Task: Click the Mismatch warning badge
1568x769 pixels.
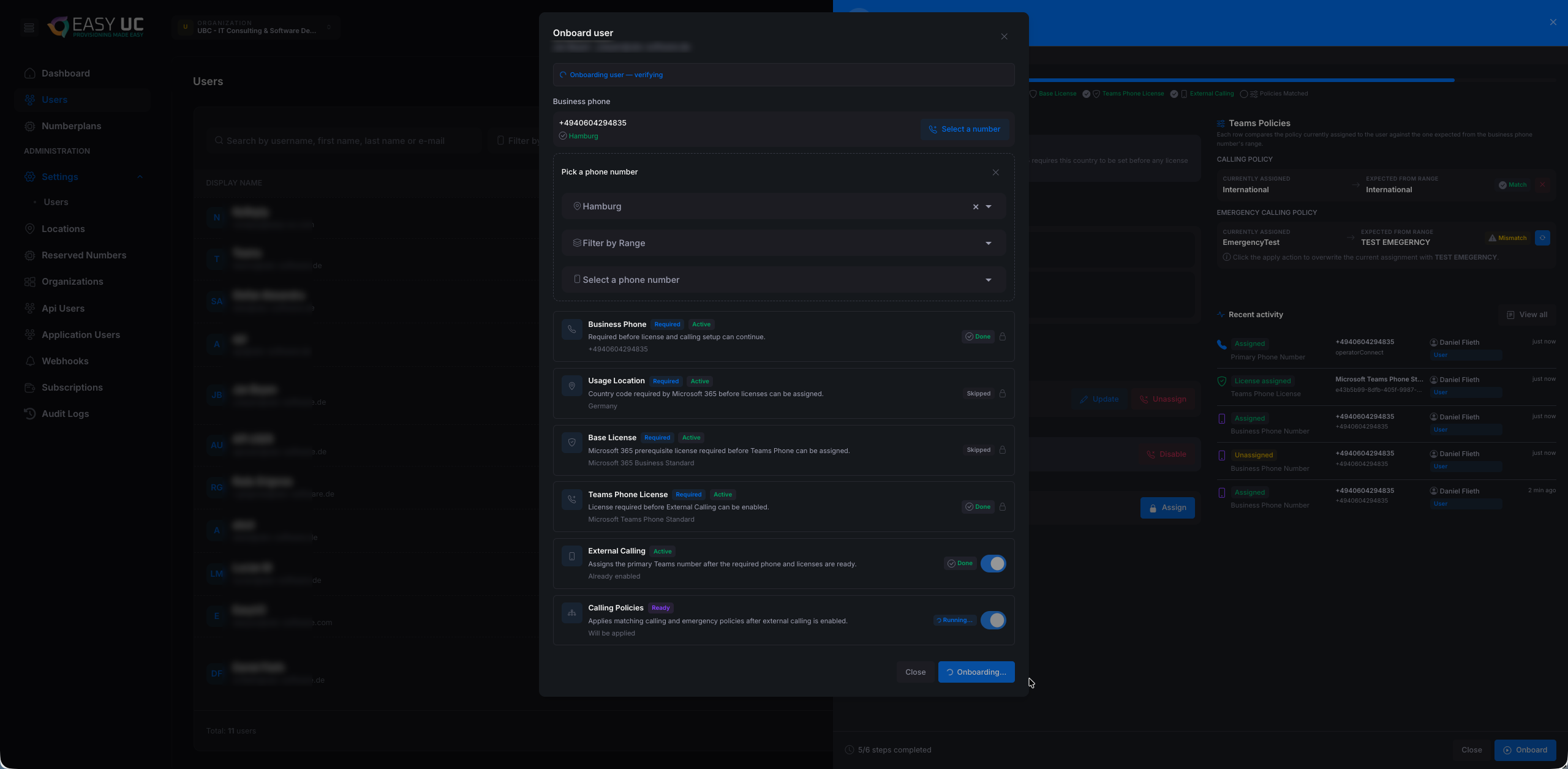Action: [x=1507, y=238]
